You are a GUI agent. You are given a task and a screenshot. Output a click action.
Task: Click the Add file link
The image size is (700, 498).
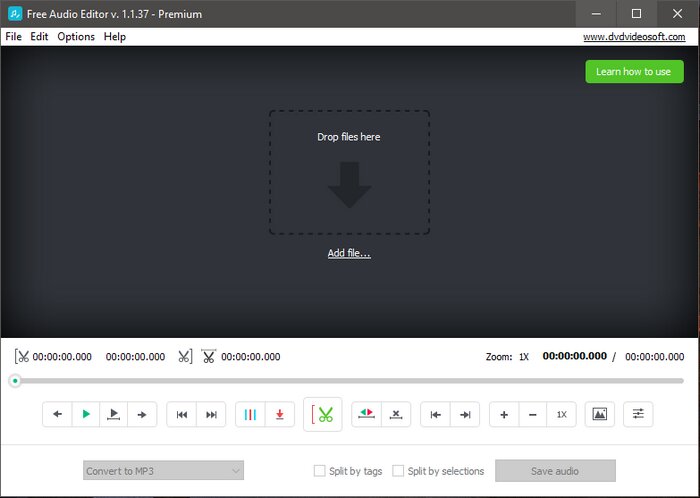coord(349,254)
